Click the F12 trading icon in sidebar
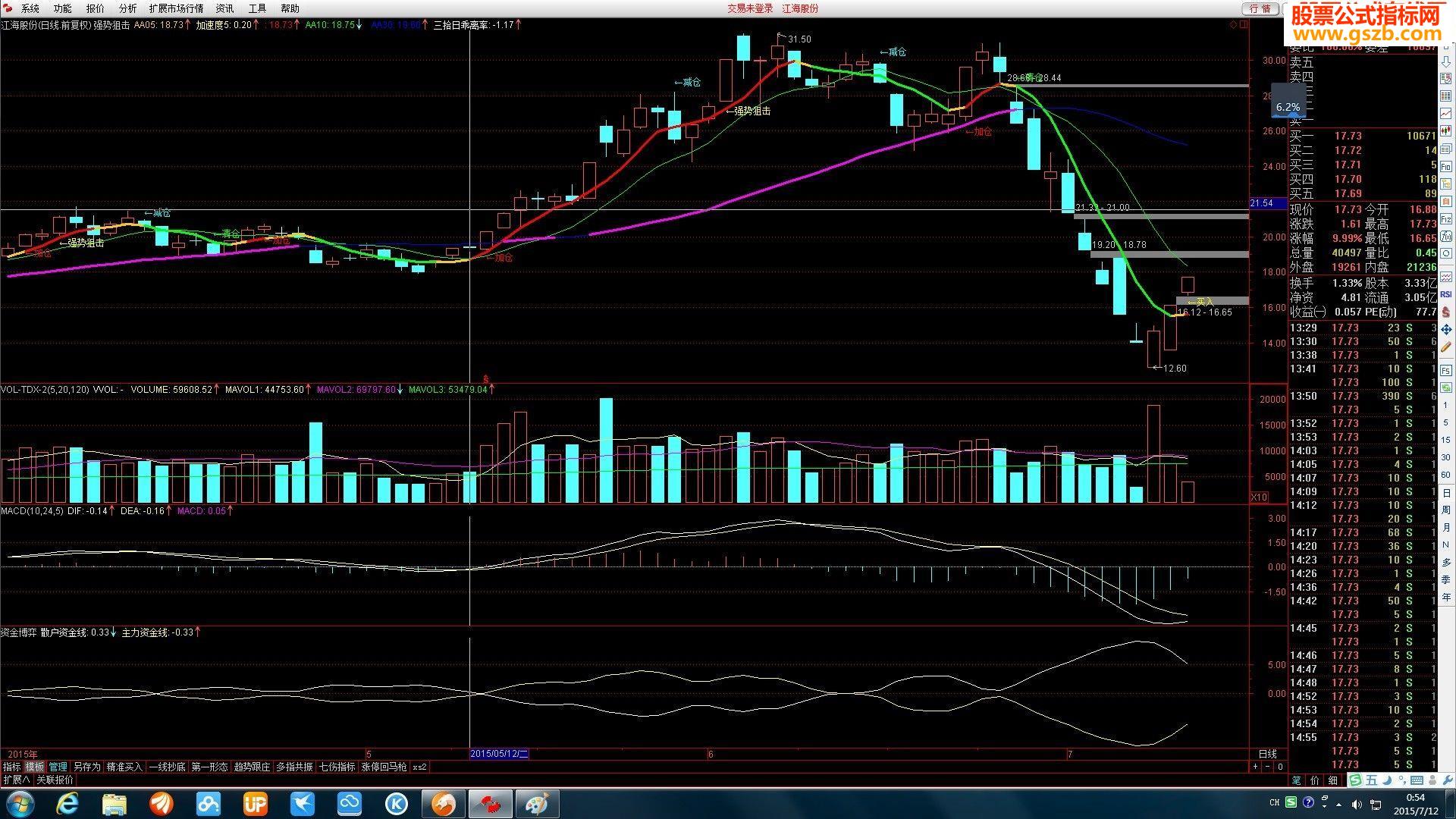This screenshot has height=819, width=1456. click(1446, 218)
